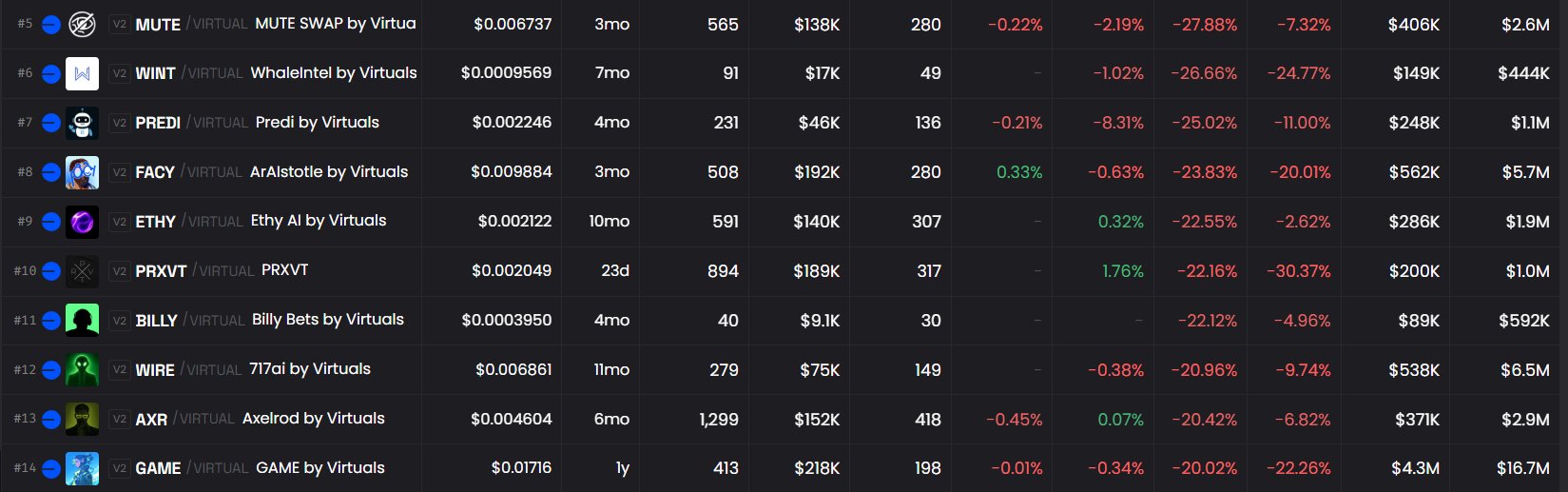Click the V2 badge on the PREDI row
Viewport: 1568px width, 492px height.
coord(120,123)
